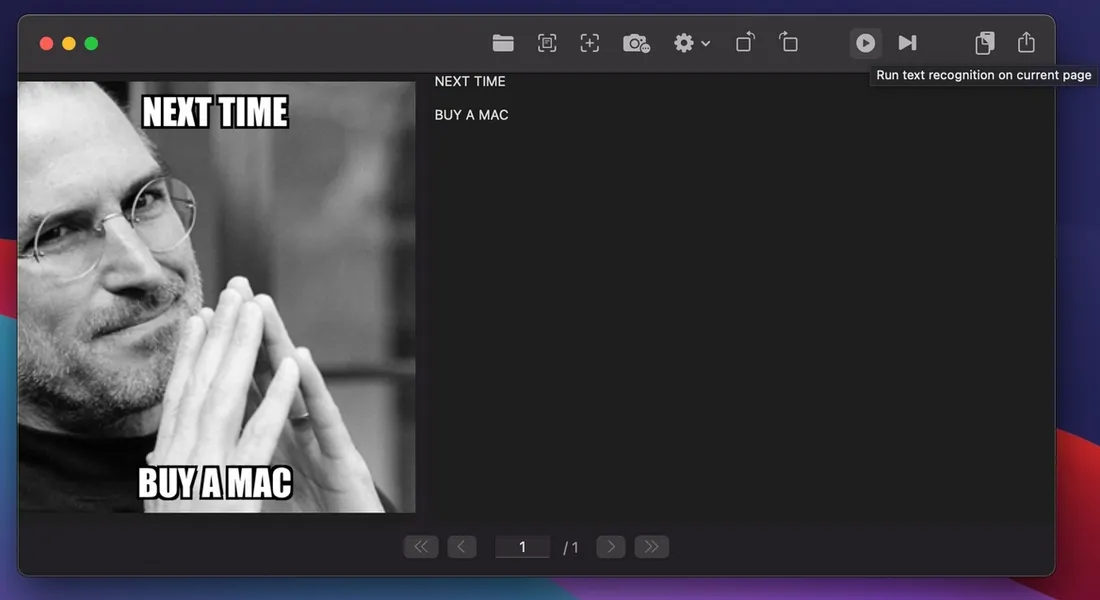1100x600 pixels.
Task: Go to the previous page
Action: [462, 547]
